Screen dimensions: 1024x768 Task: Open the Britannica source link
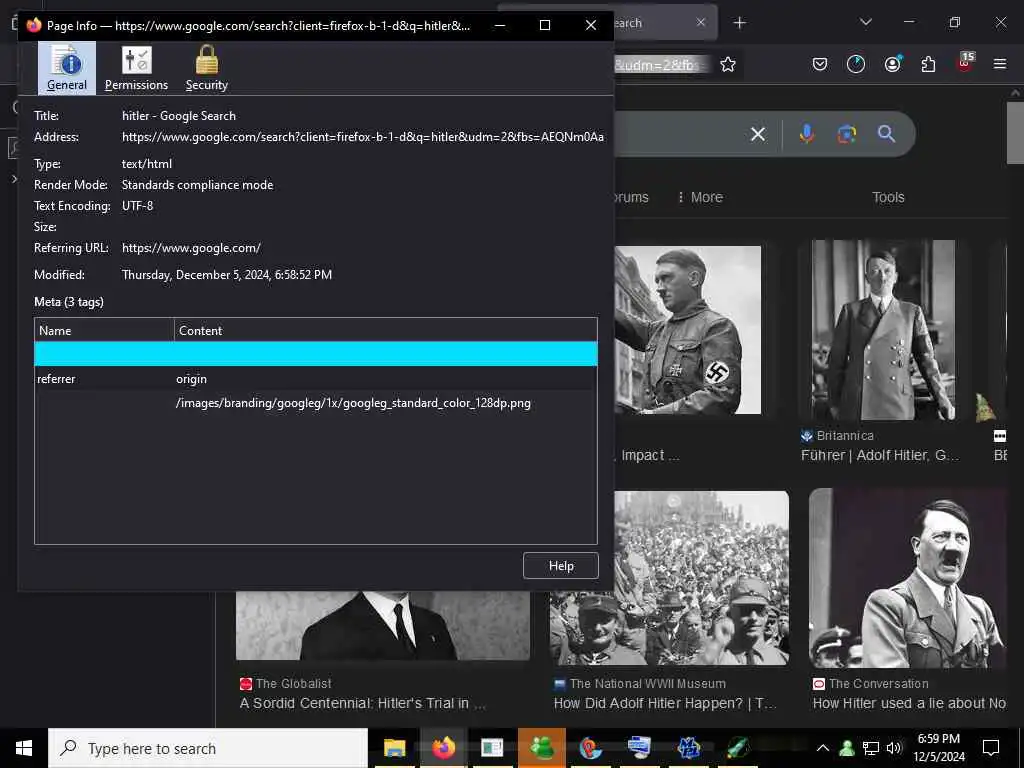click(x=837, y=436)
